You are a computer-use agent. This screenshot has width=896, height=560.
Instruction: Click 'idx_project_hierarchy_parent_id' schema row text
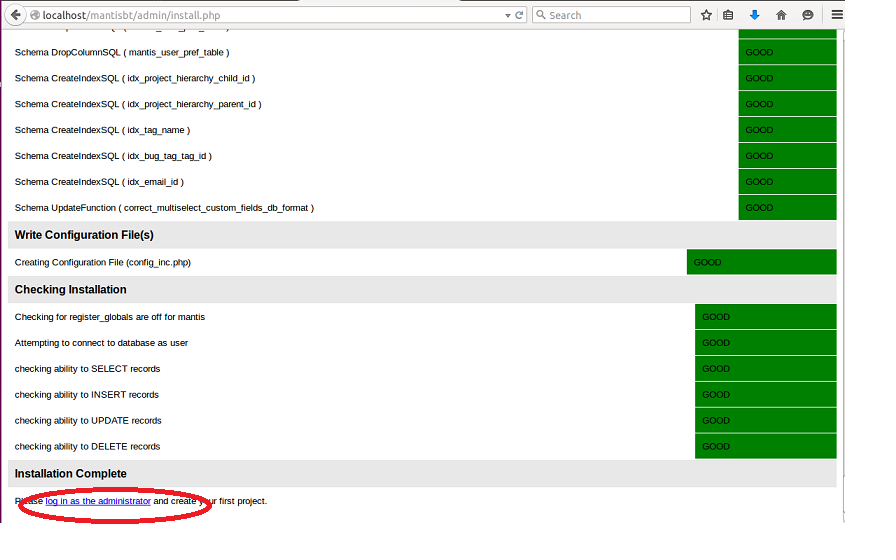[138, 105]
